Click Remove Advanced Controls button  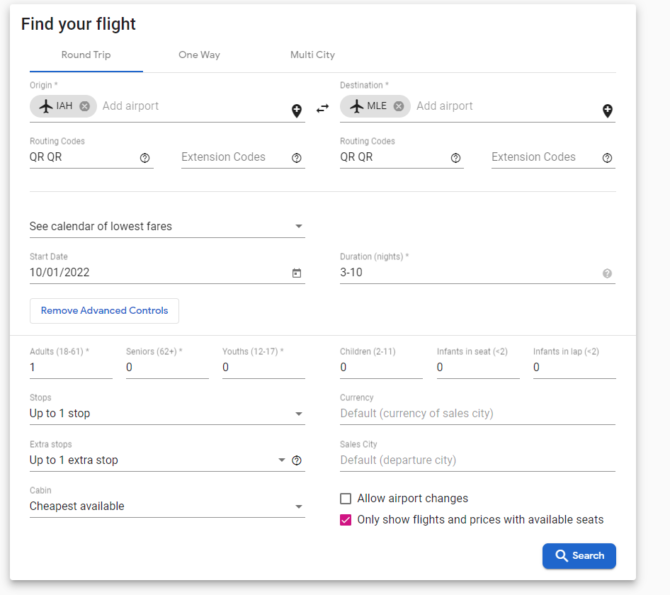click(104, 311)
